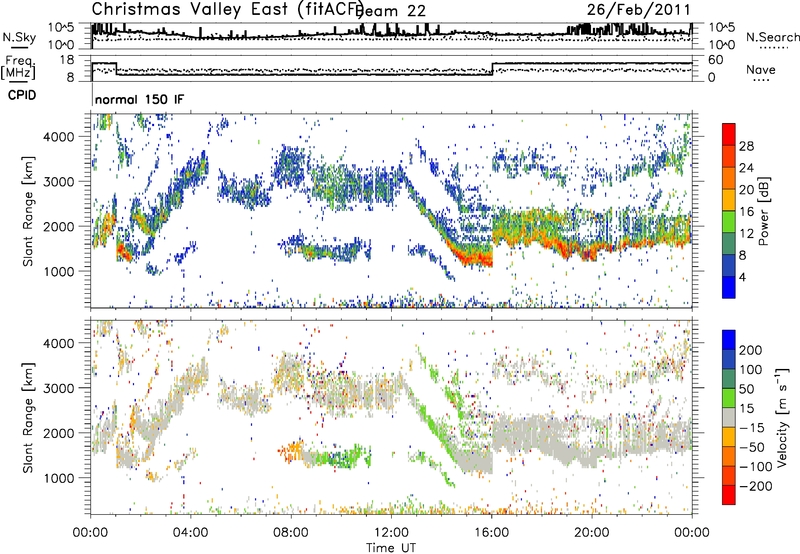This screenshot has width=800, height=554.
Task: Click the 'normal 150 IF' text
Action: click(139, 99)
